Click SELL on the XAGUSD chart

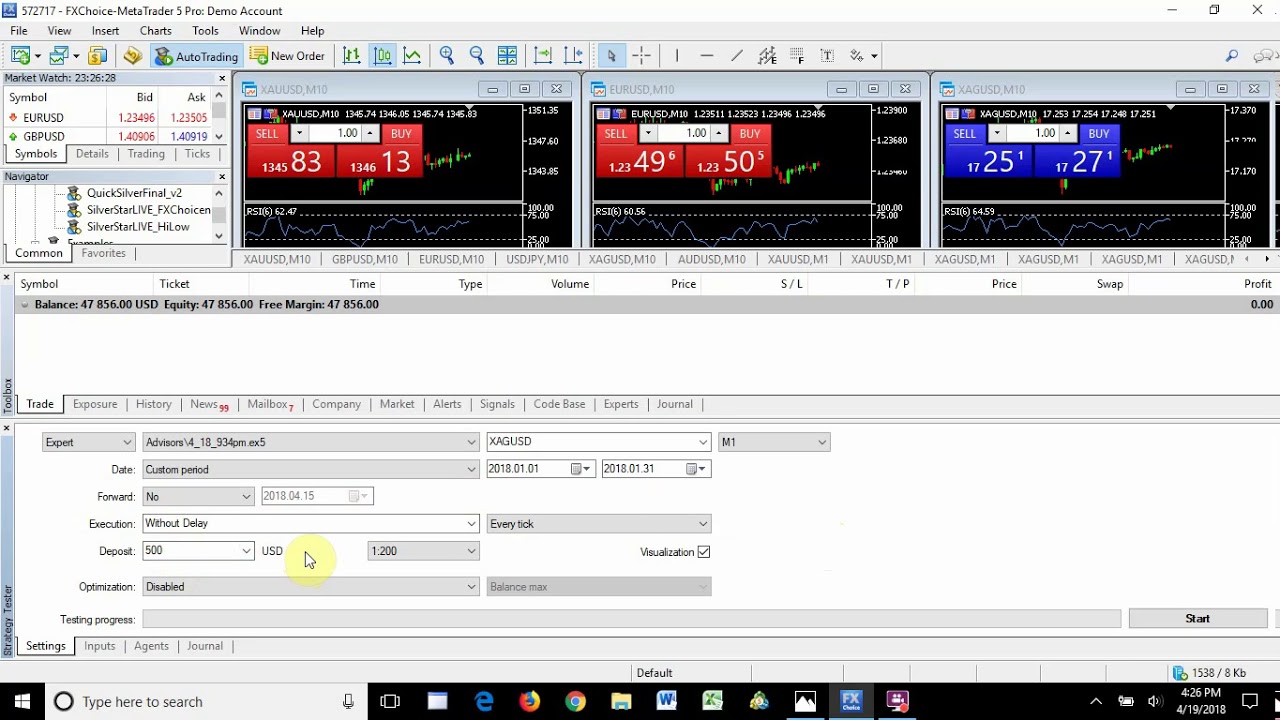964,134
